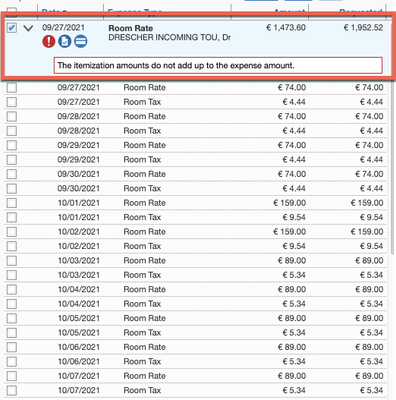Enable the 09/30/2021 Room Rate checkbox

click(12, 174)
